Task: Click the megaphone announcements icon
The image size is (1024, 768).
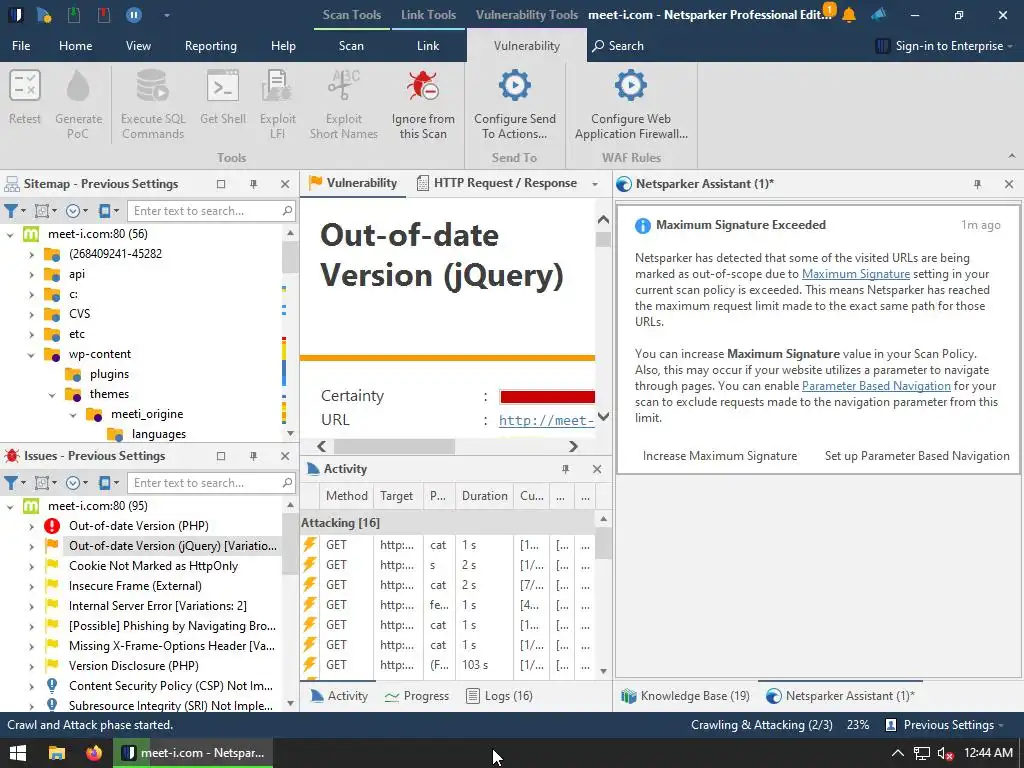Action: point(878,14)
